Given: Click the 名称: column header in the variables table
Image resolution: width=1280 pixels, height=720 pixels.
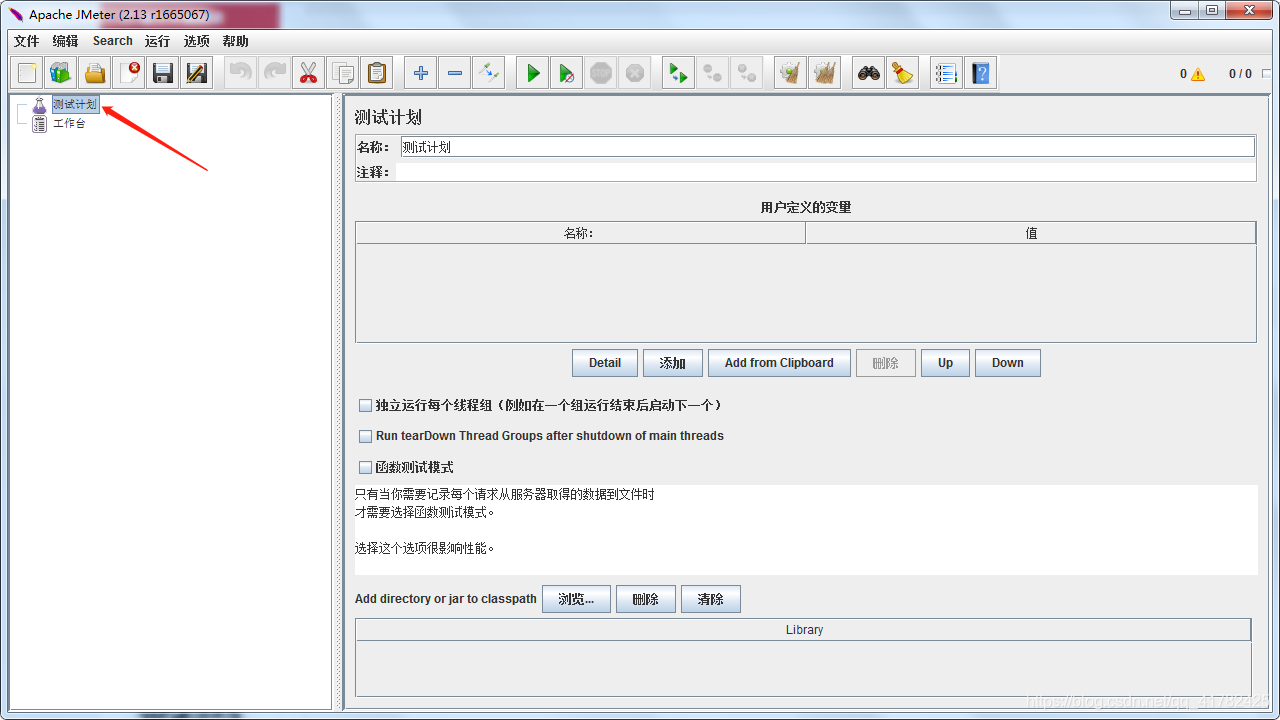Looking at the screenshot, I should click(x=580, y=233).
